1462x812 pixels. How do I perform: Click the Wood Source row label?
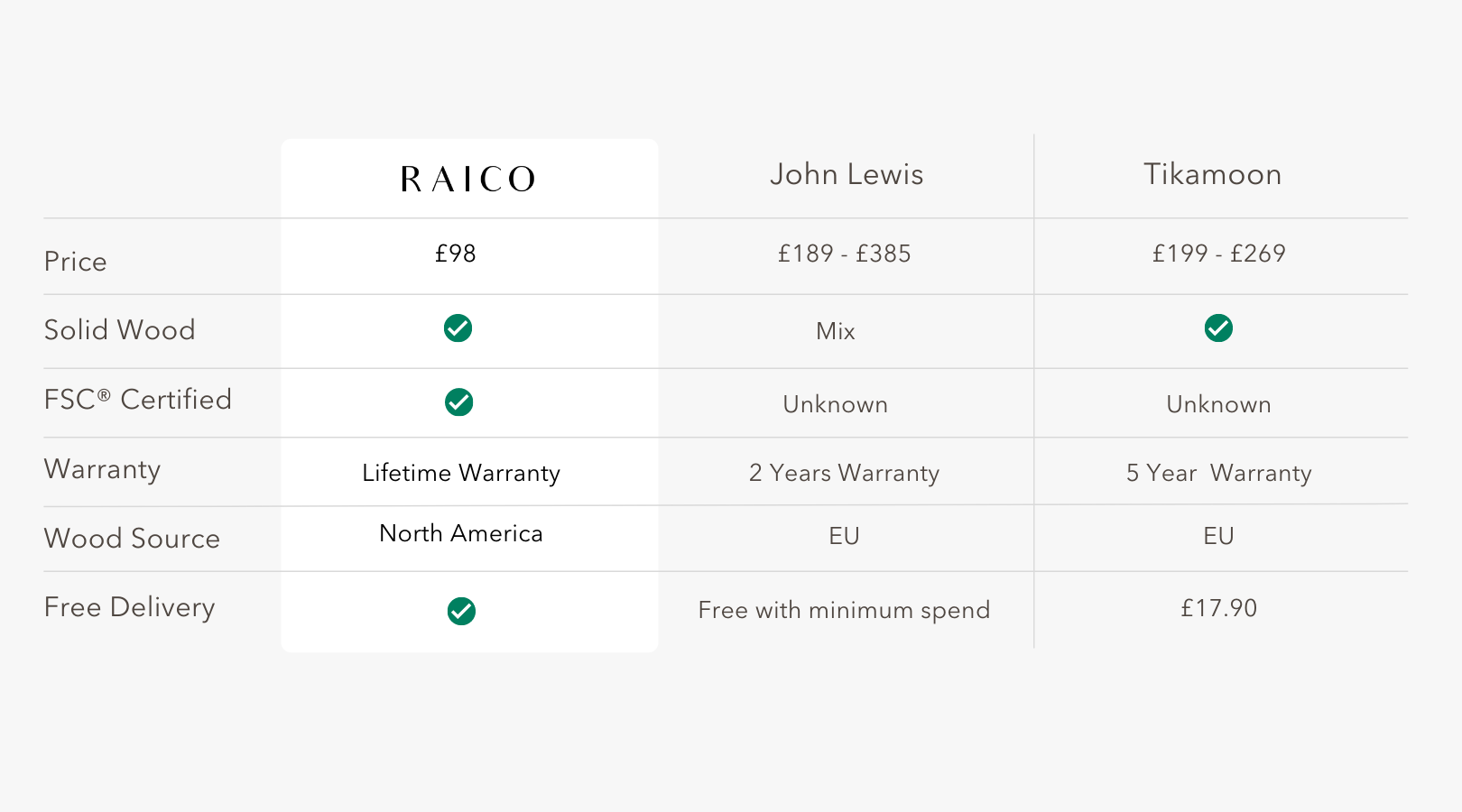(132, 539)
